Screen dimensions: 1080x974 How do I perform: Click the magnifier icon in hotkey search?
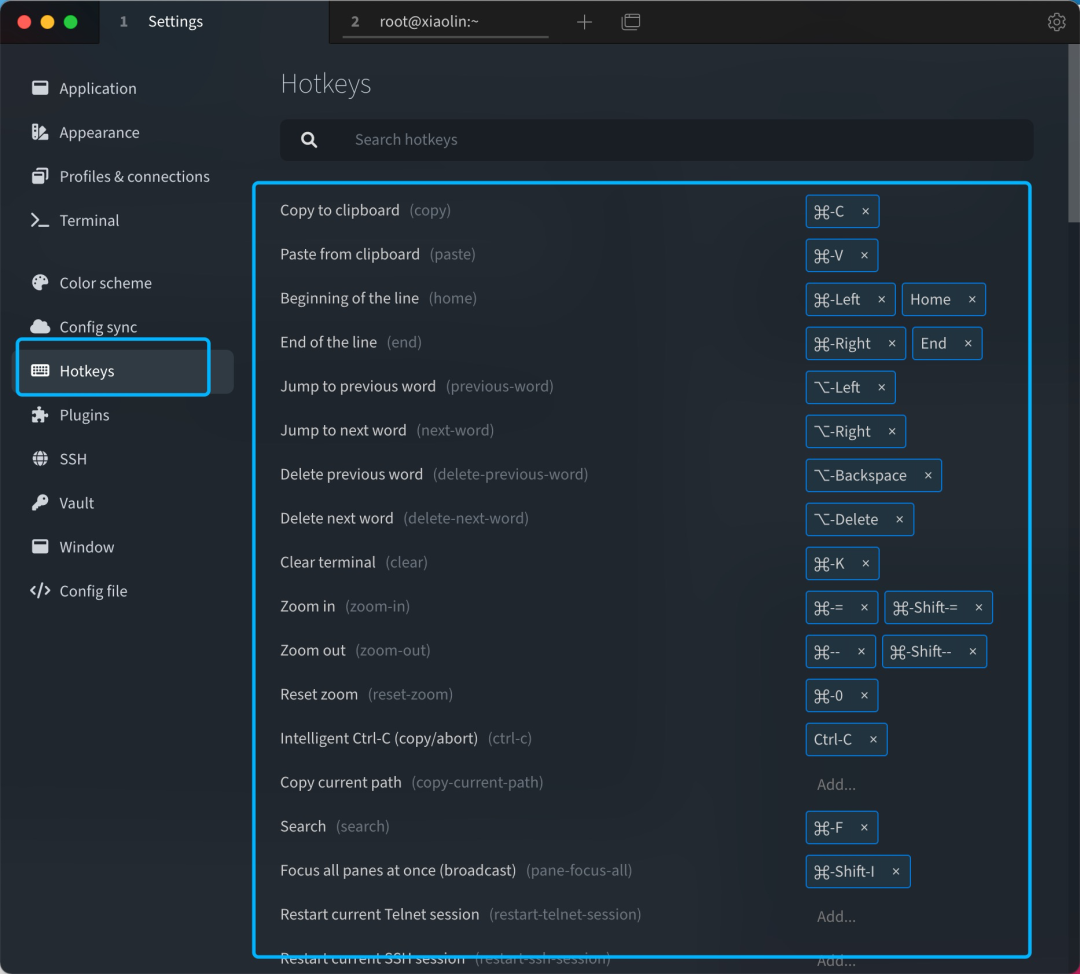point(309,140)
